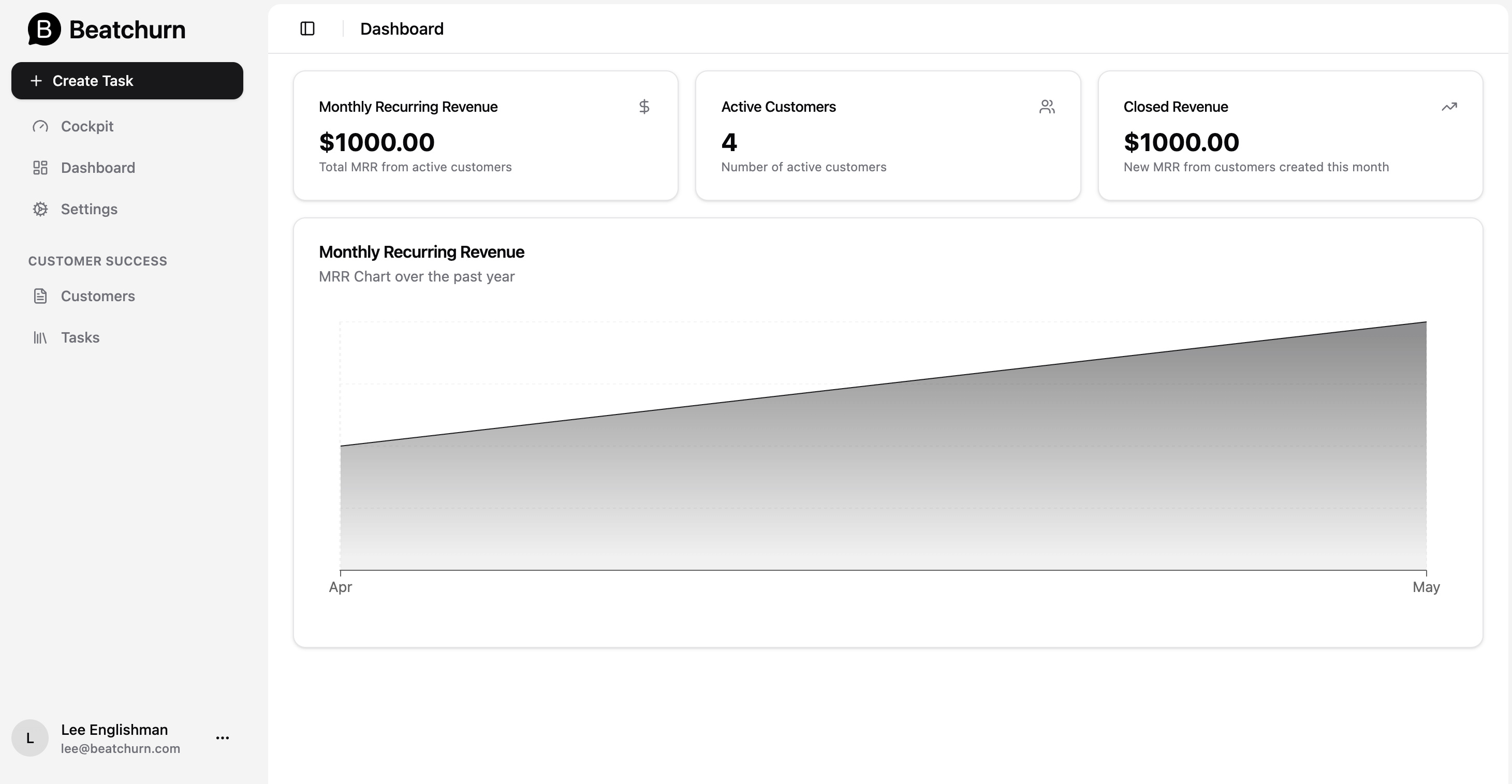Click Lee Englishman's avatar circle
This screenshot has height=784, width=1512.
point(30,737)
